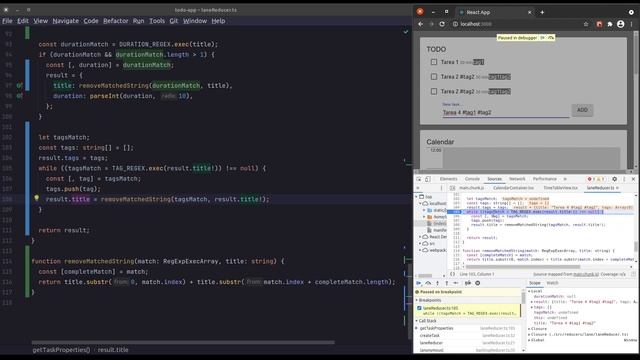Toggle the file navigator sidebar icon
Image resolution: width=640 pixels, height=360 pixels.
point(452,188)
